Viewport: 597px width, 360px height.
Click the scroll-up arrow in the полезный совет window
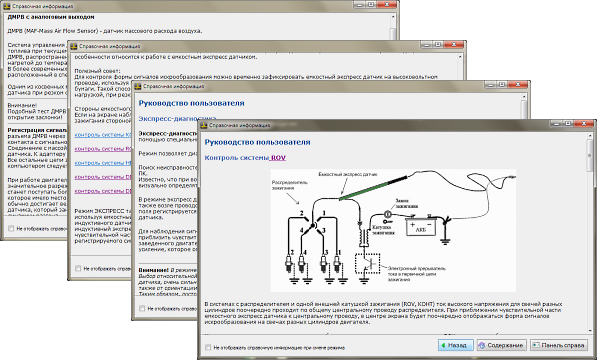(x=460, y=57)
